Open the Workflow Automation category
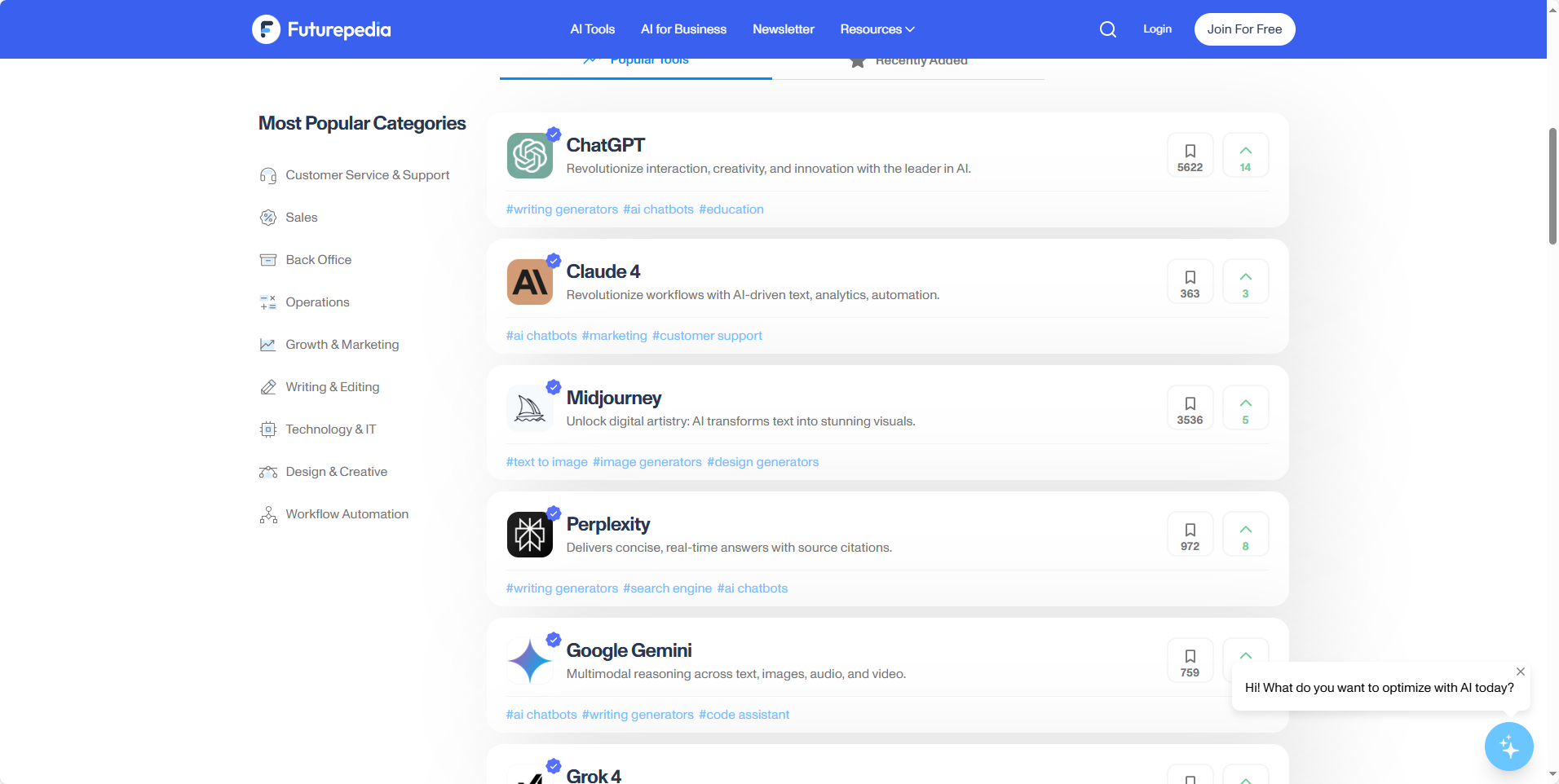The image size is (1559, 784). 347,514
